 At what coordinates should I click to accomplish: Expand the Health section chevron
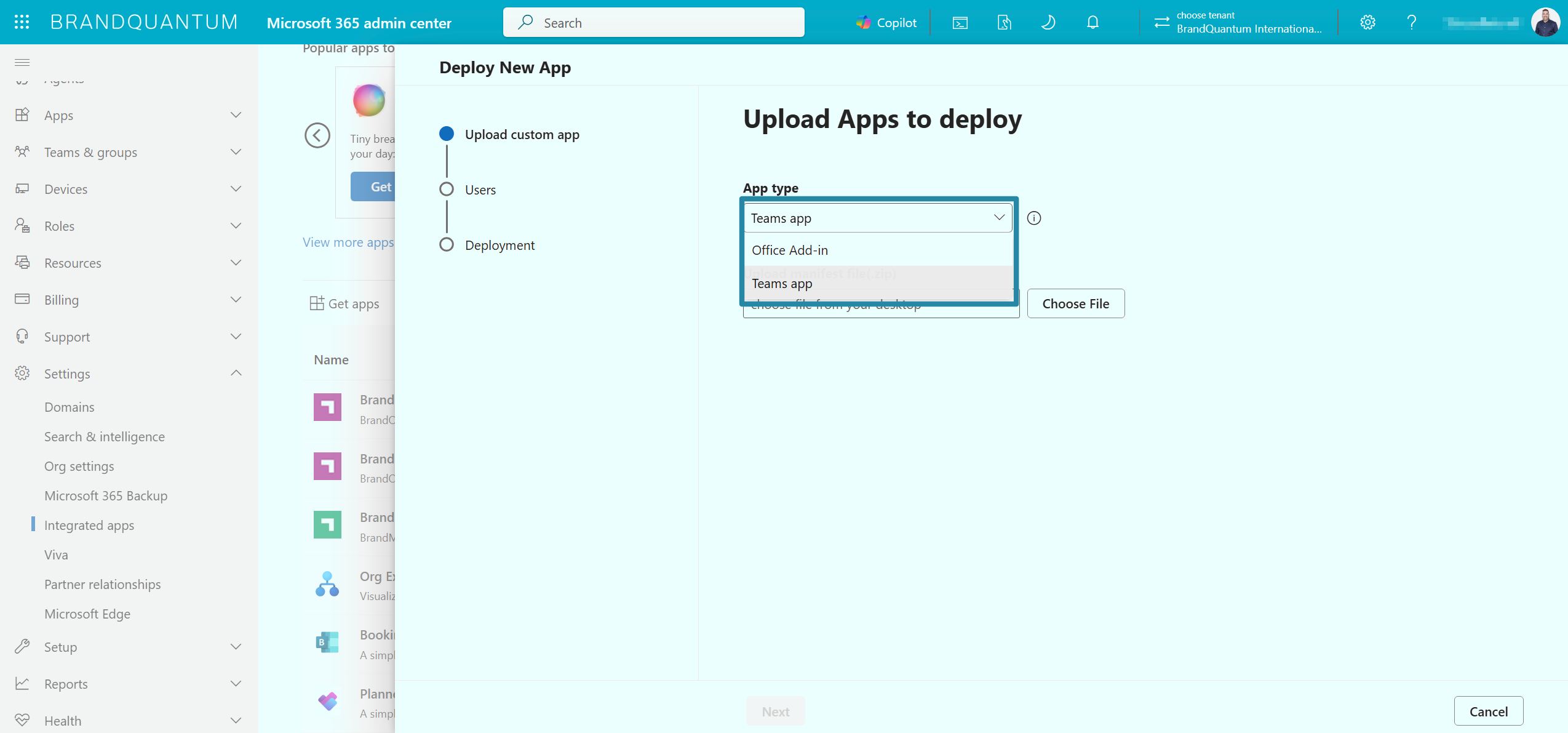tap(236, 720)
